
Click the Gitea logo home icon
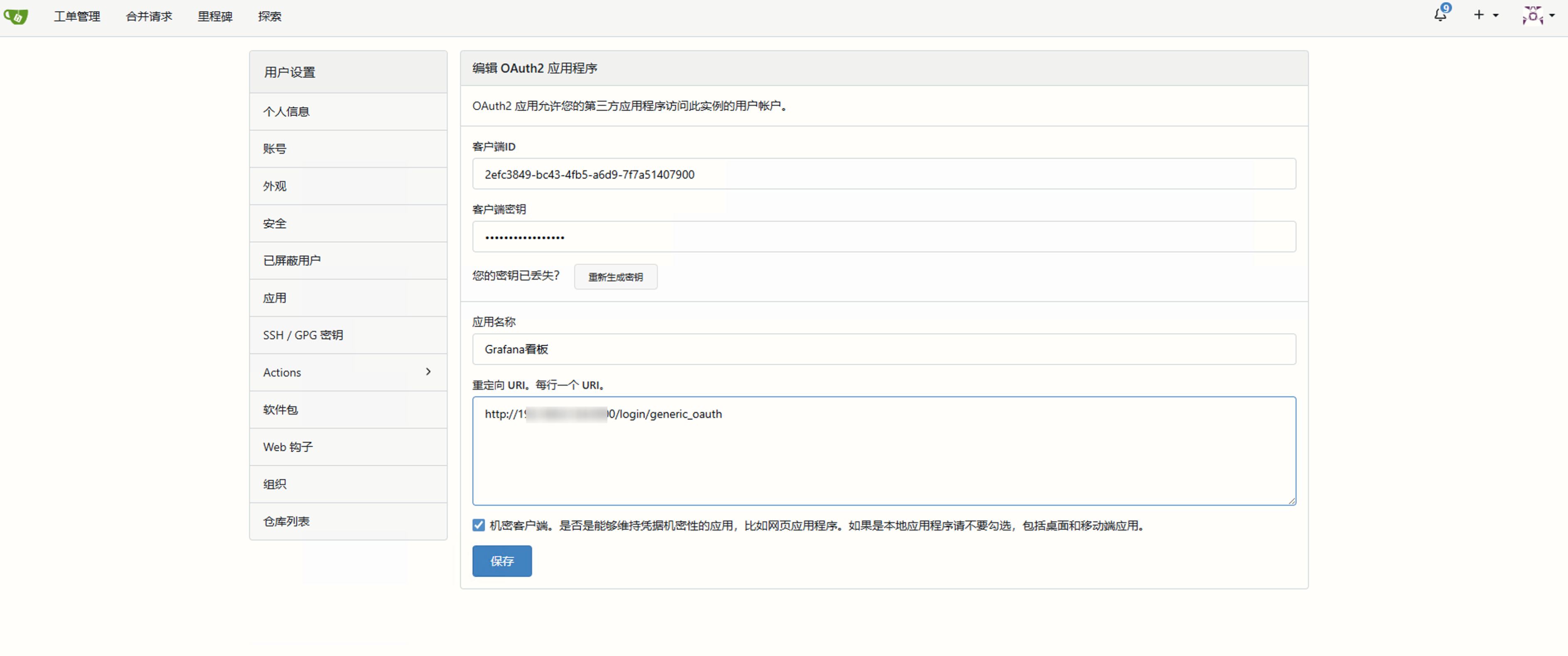(x=16, y=17)
